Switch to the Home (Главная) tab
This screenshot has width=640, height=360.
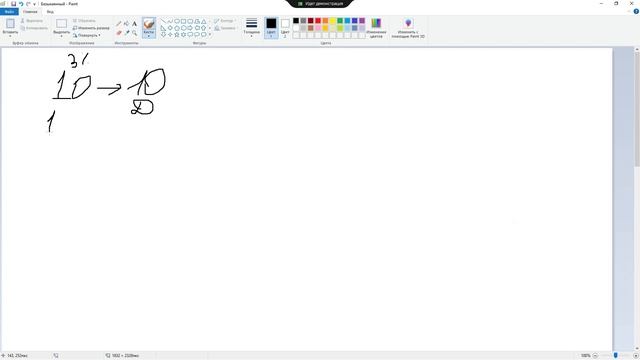click(30, 12)
